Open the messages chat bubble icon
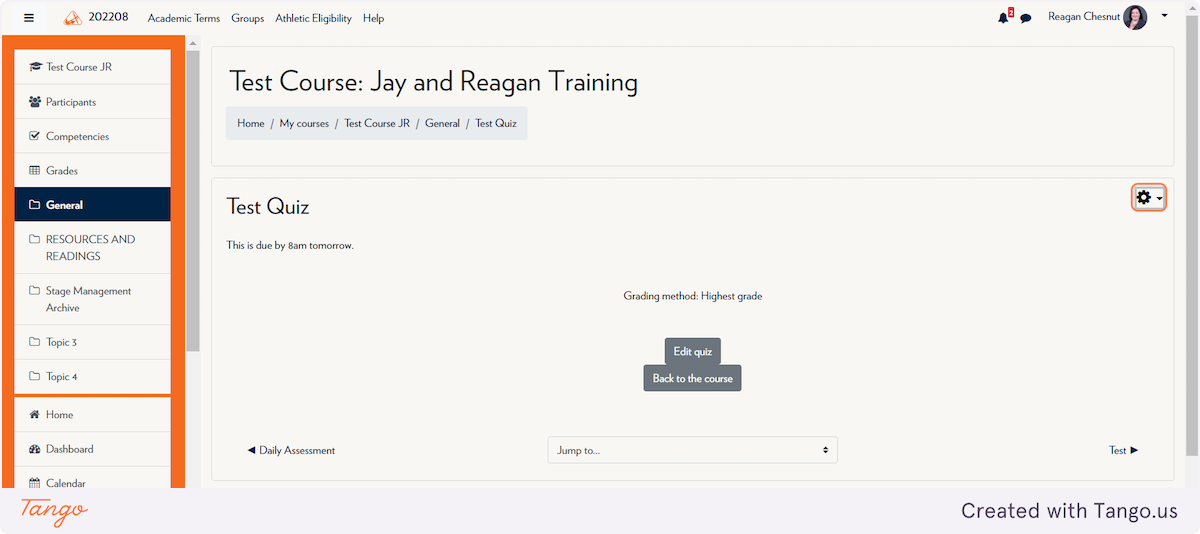1200x534 pixels. (1026, 18)
